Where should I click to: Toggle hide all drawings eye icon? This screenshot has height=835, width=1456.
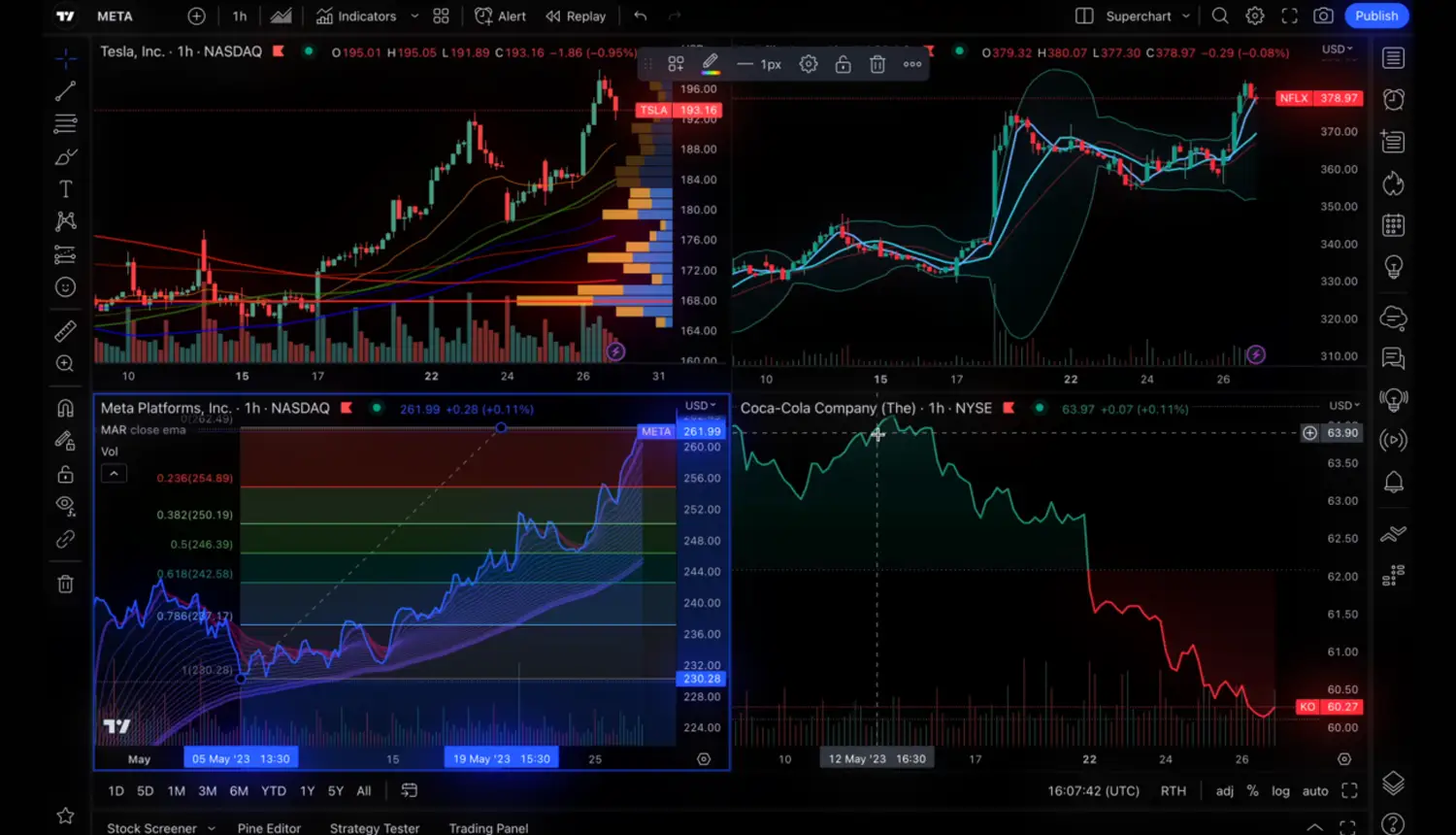[65, 505]
